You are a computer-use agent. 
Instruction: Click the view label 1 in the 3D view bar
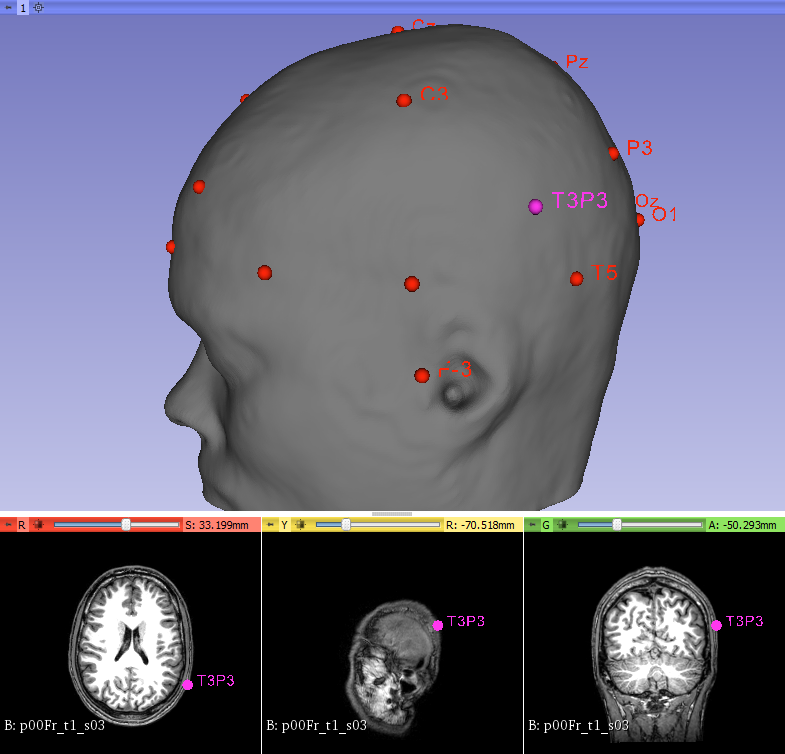pyautogui.click(x=23, y=7)
